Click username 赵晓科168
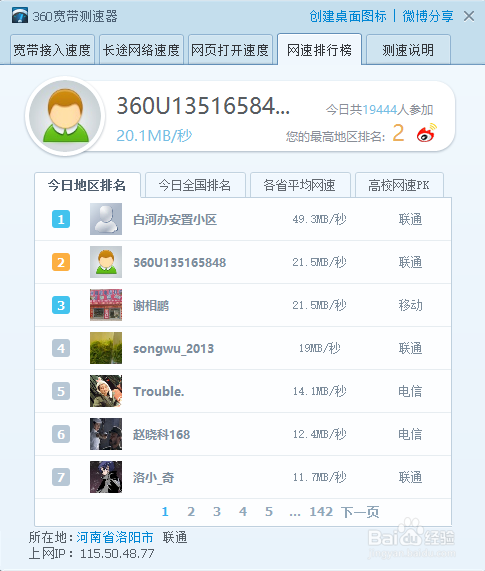This screenshot has width=485, height=571. [x=161, y=434]
